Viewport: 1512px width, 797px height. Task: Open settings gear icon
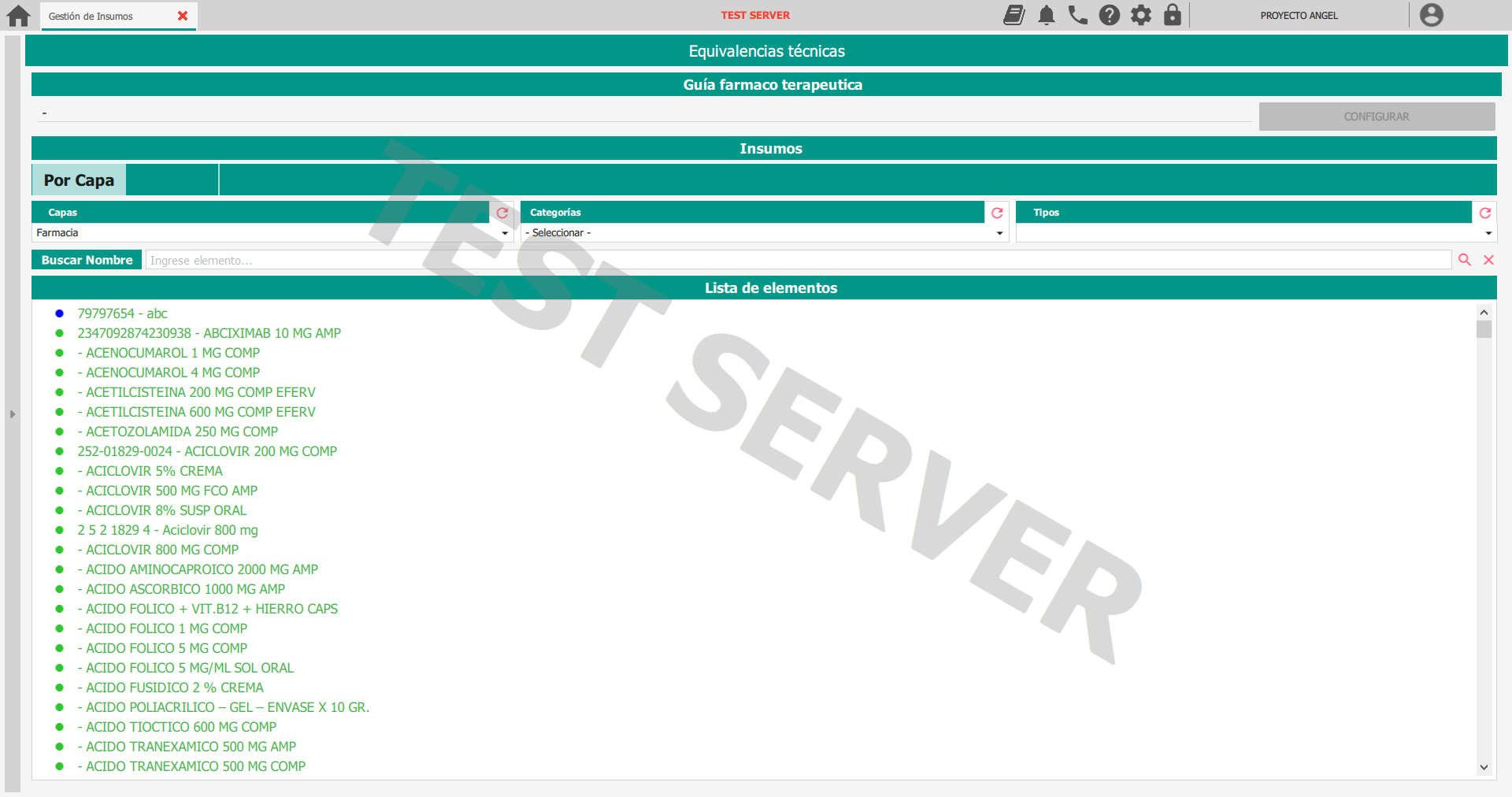tap(1140, 15)
